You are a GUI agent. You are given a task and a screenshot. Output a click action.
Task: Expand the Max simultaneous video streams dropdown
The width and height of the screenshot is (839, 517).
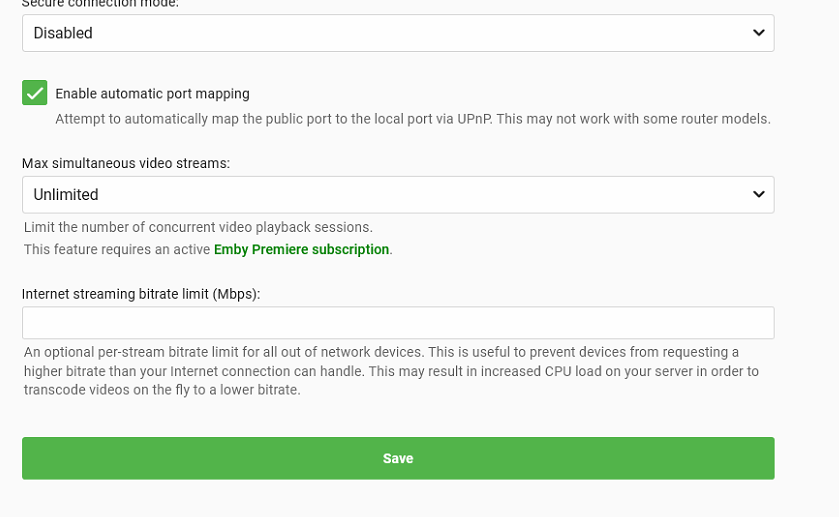coord(397,194)
